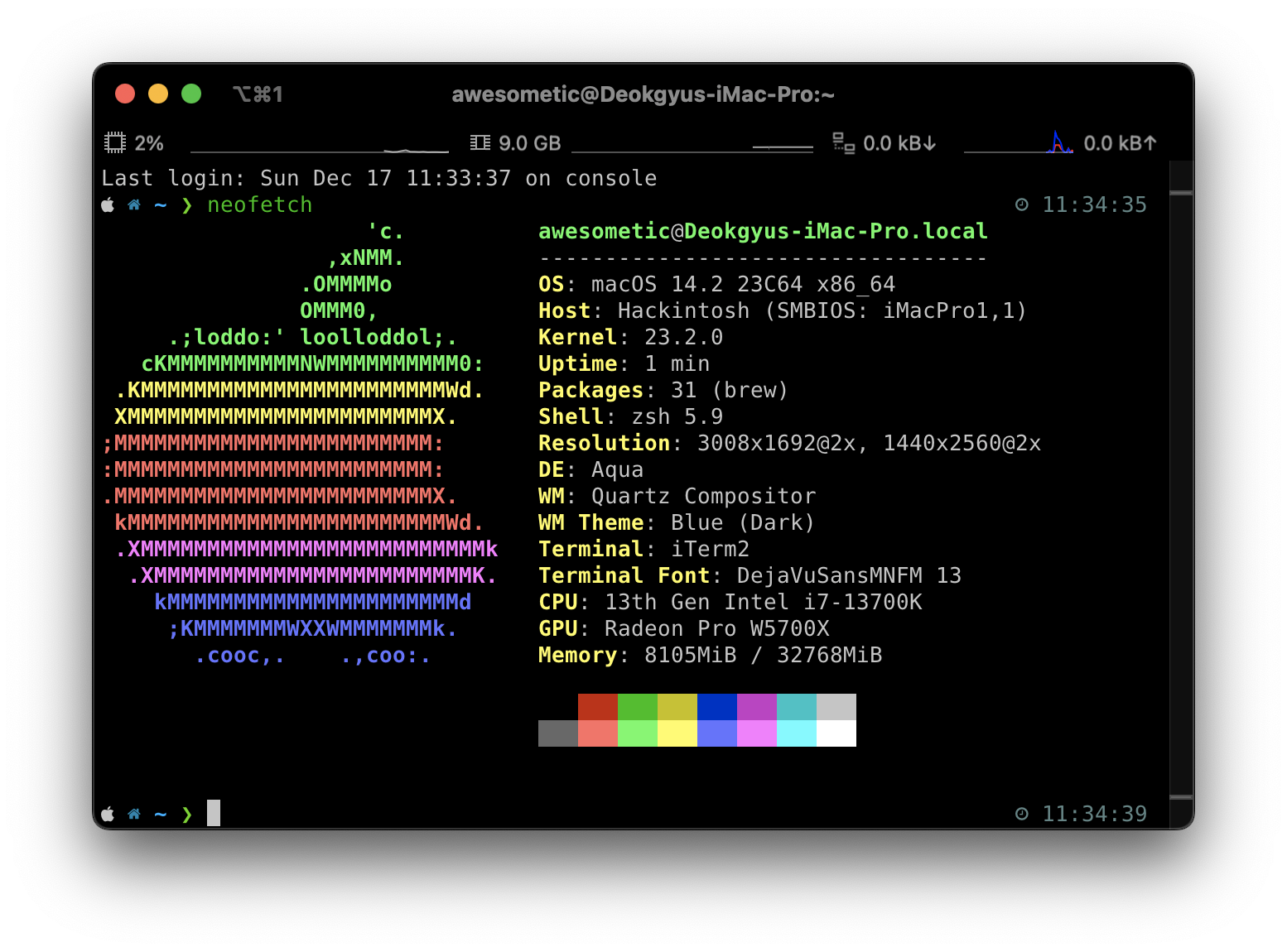This screenshot has height=952, width=1287.
Task: Click the Terminal Font DejaVuSansMNFM 13
Action: click(750, 575)
